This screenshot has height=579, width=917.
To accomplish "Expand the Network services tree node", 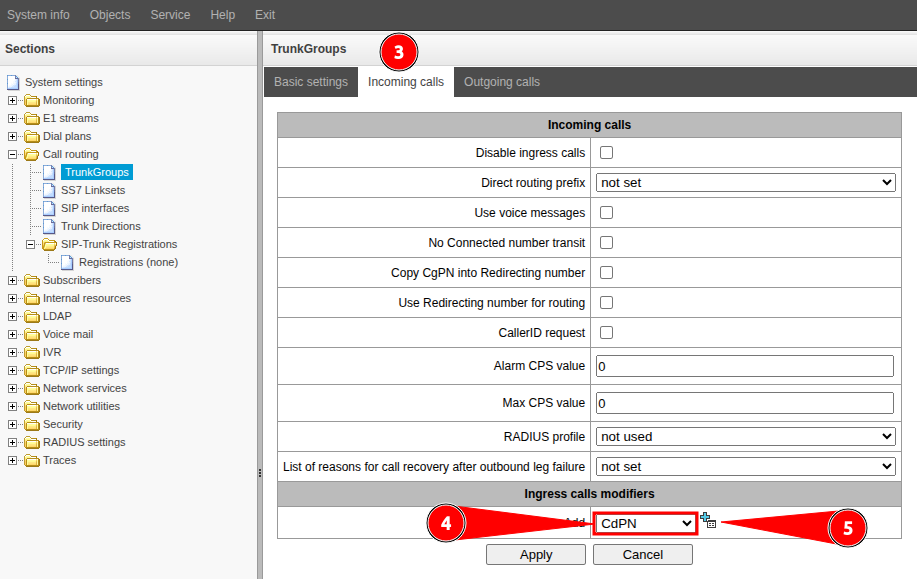I will click(12, 389).
